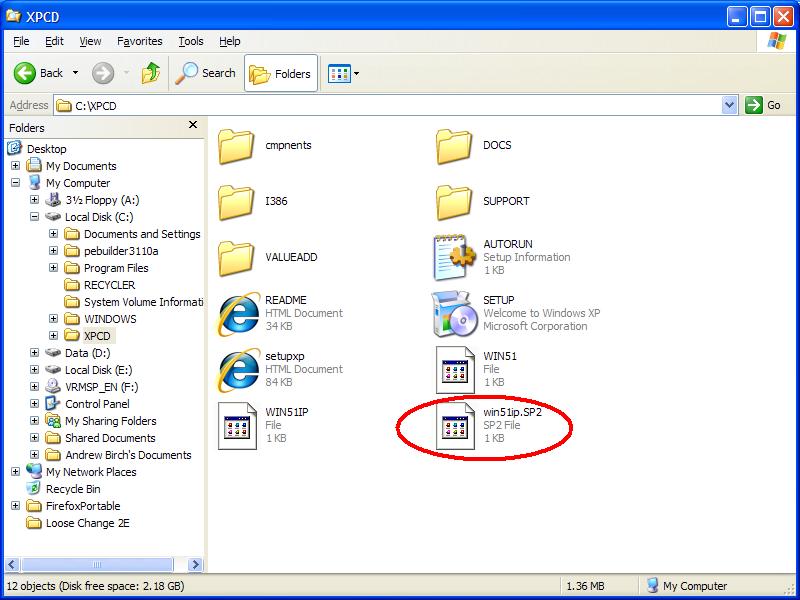This screenshot has height=600, width=800.
Task: Toggle the Folders pane button
Action: [x=281, y=73]
